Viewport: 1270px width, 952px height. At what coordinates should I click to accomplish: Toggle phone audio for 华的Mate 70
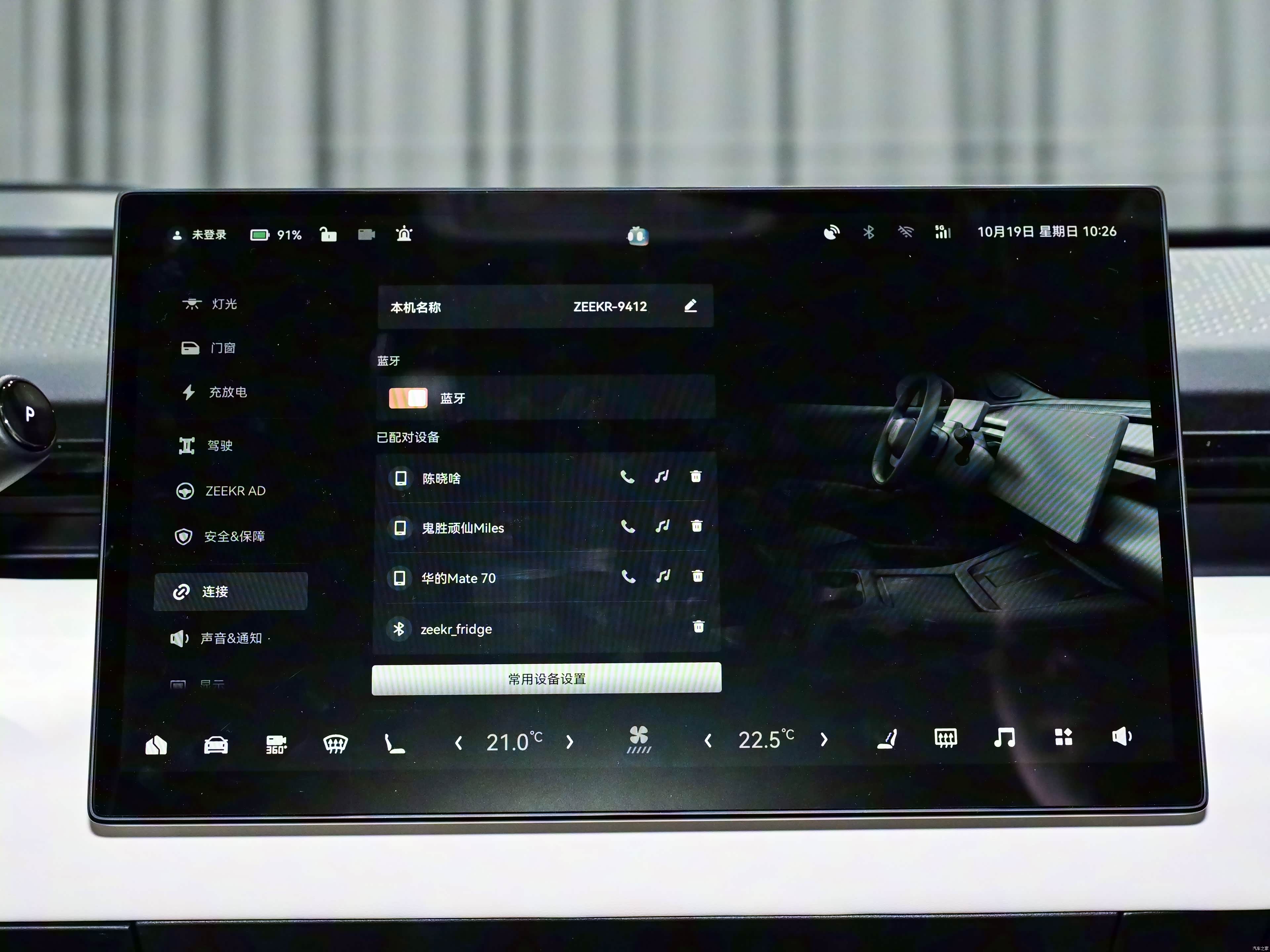(x=629, y=577)
